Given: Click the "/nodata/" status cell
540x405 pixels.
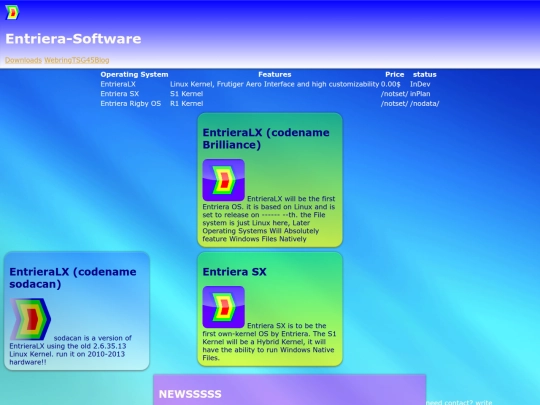Looking at the screenshot, I should (x=424, y=103).
